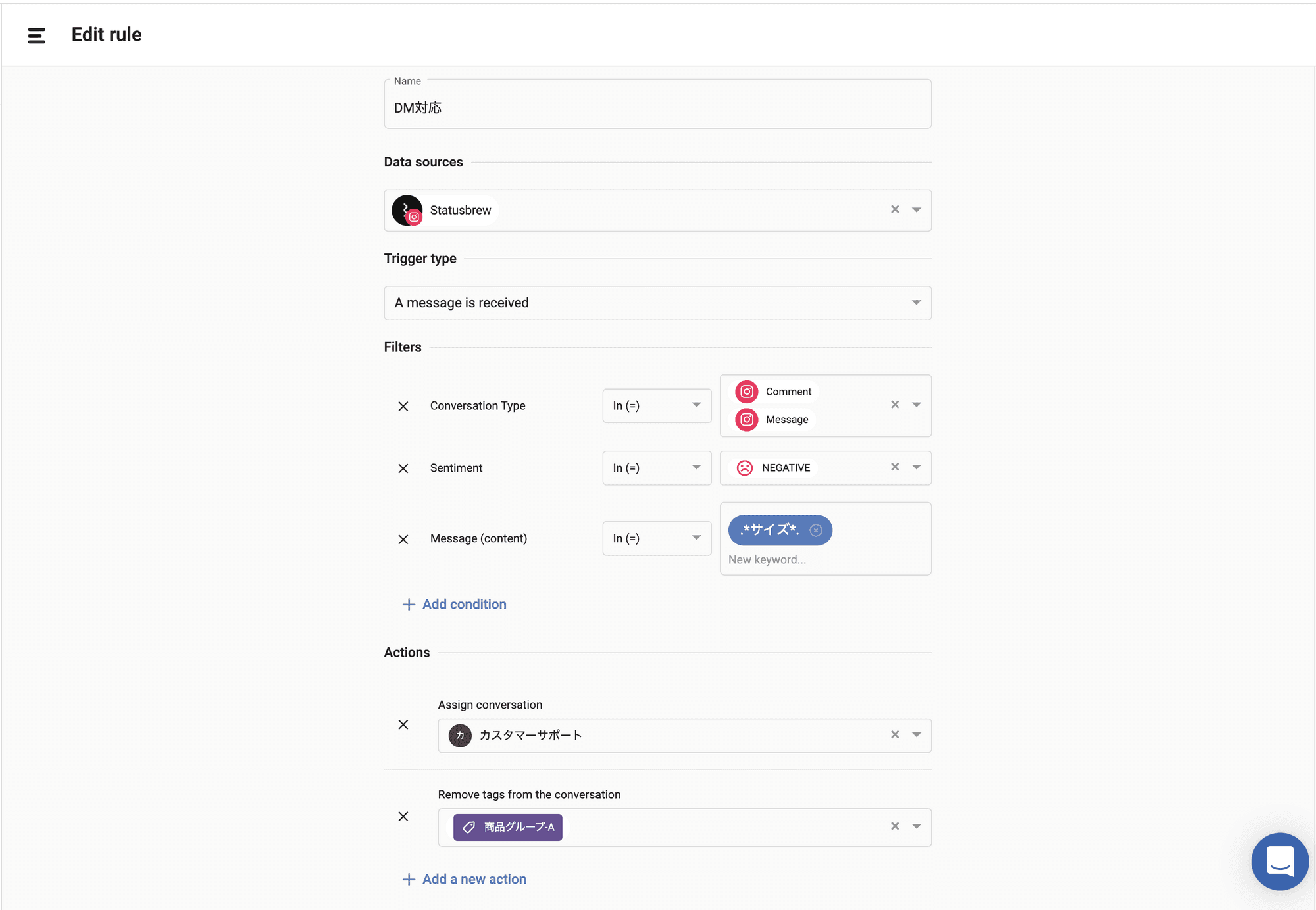Focus the rule Name input field
1316x910 pixels.
[657, 107]
